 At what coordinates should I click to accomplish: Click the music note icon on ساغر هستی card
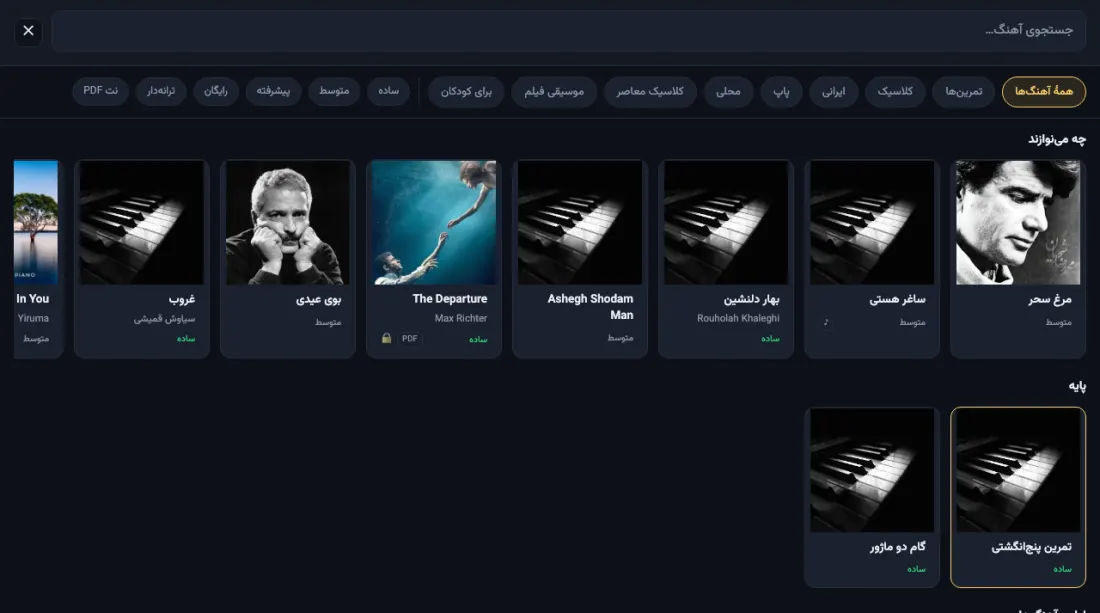[x=826, y=322]
